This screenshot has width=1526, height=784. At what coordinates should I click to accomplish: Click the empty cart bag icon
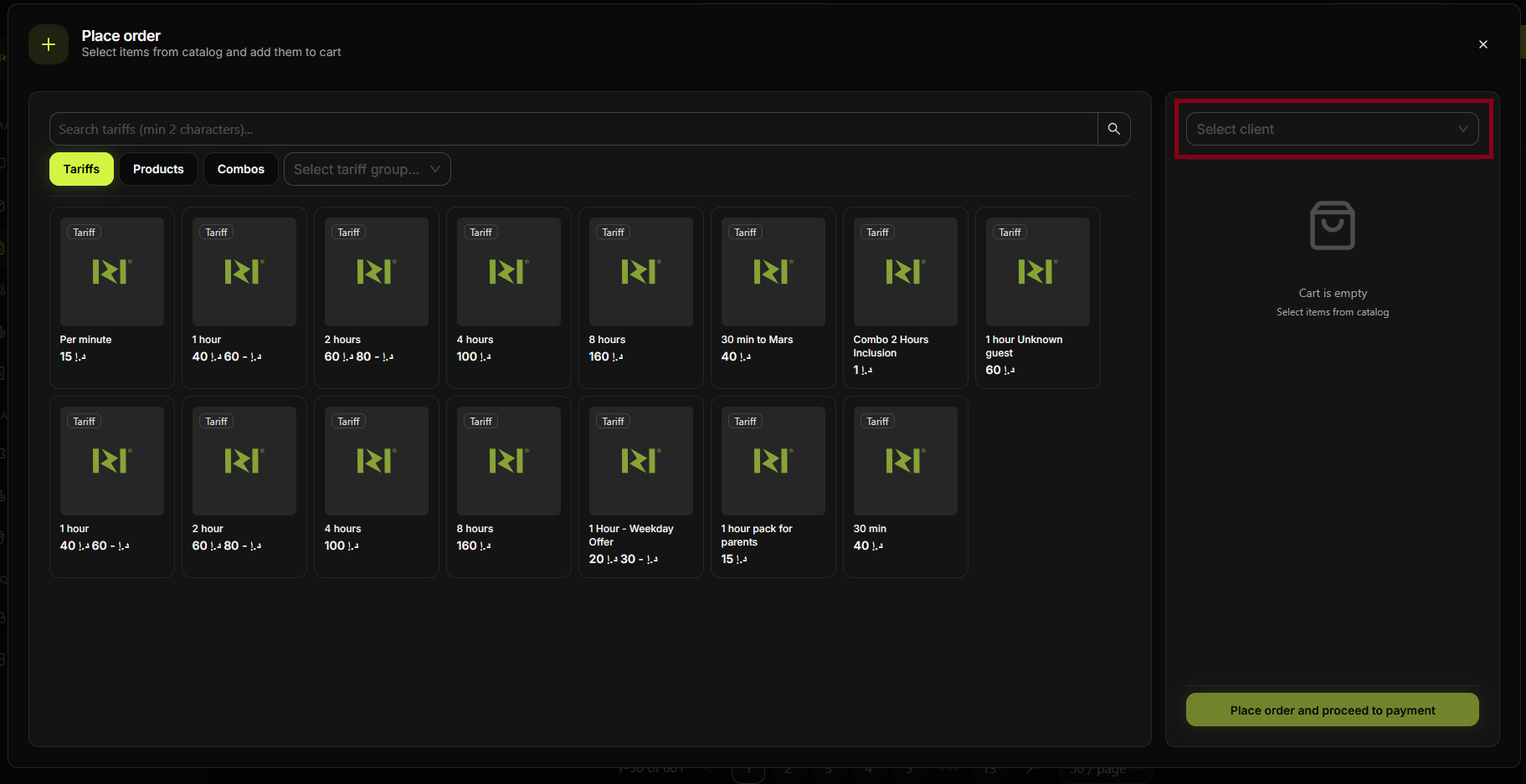[x=1332, y=225]
